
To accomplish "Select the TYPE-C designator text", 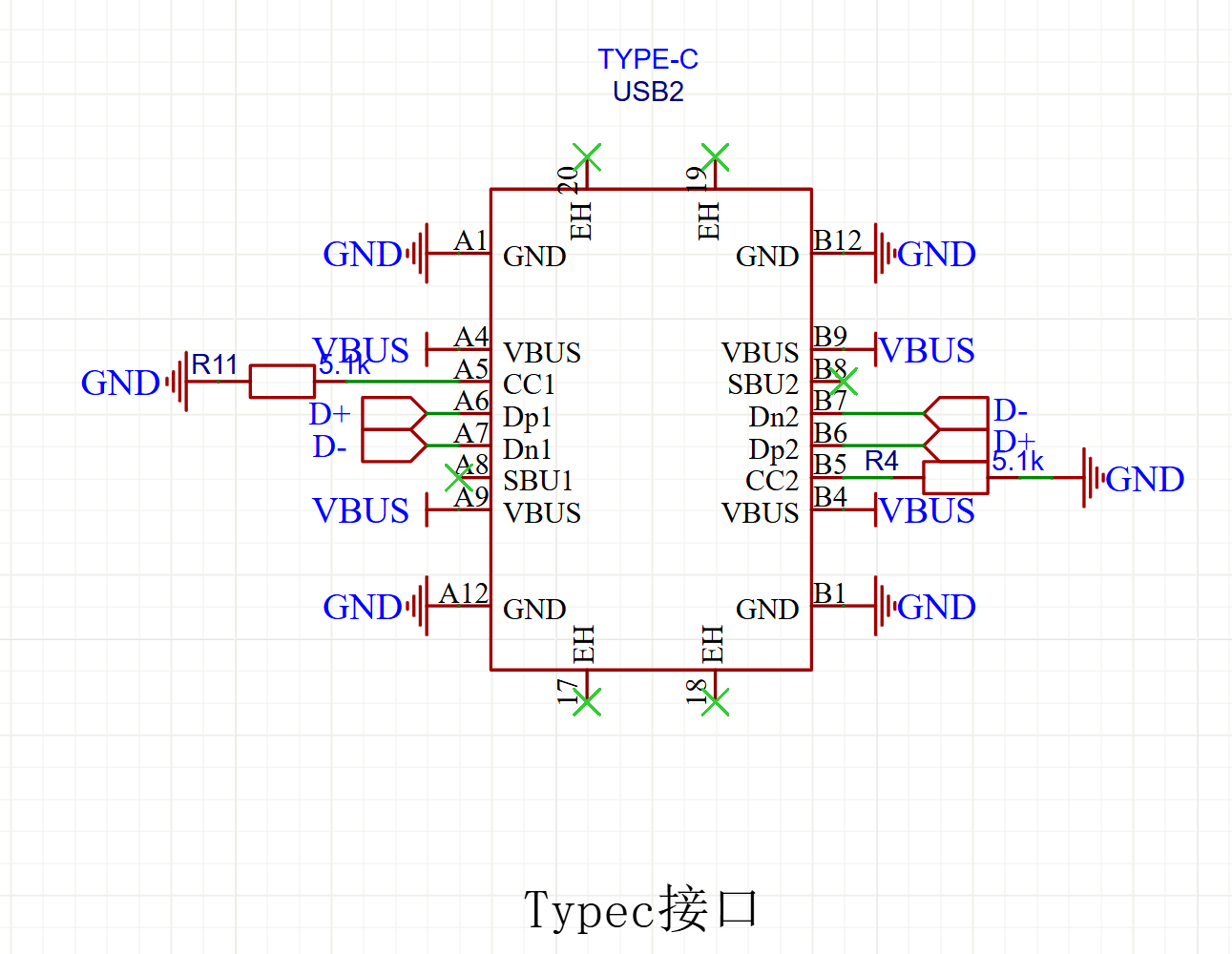I will pos(648,59).
